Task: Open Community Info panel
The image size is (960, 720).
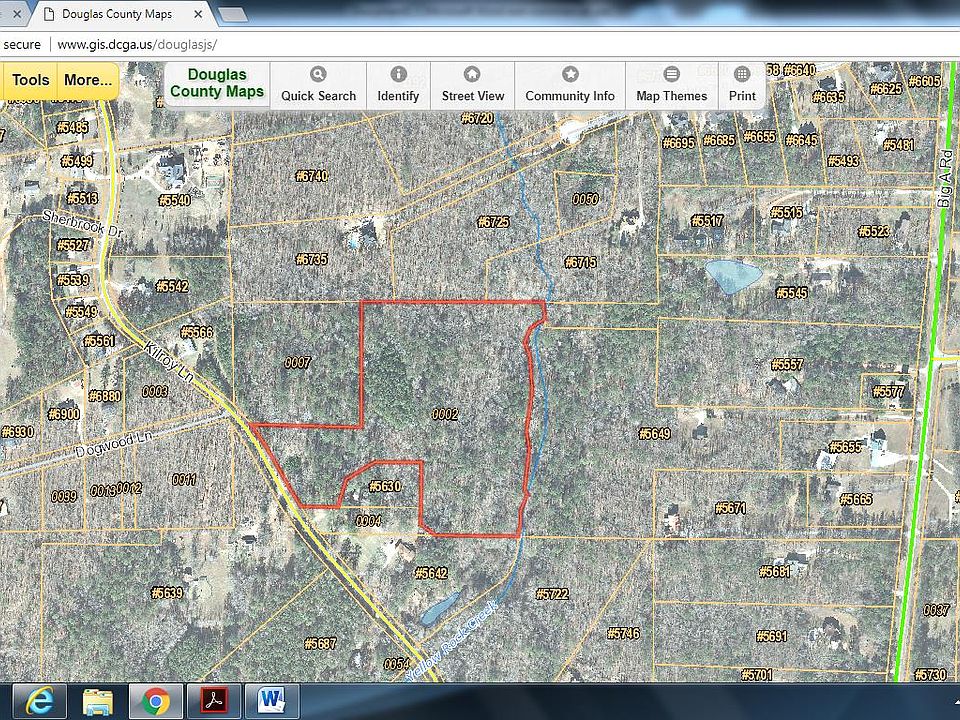Action: [570, 85]
